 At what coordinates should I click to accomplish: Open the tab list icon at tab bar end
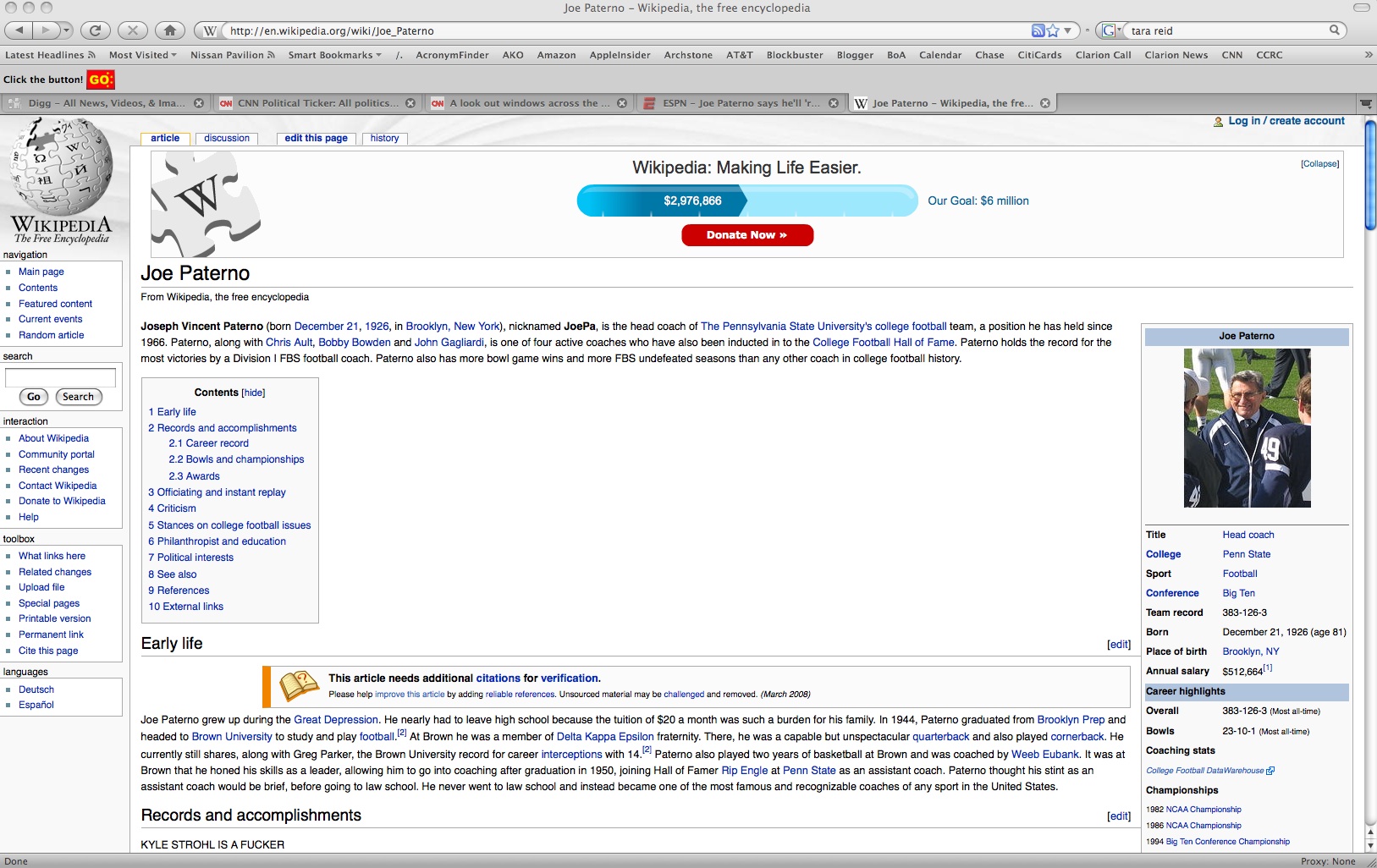click(x=1366, y=103)
